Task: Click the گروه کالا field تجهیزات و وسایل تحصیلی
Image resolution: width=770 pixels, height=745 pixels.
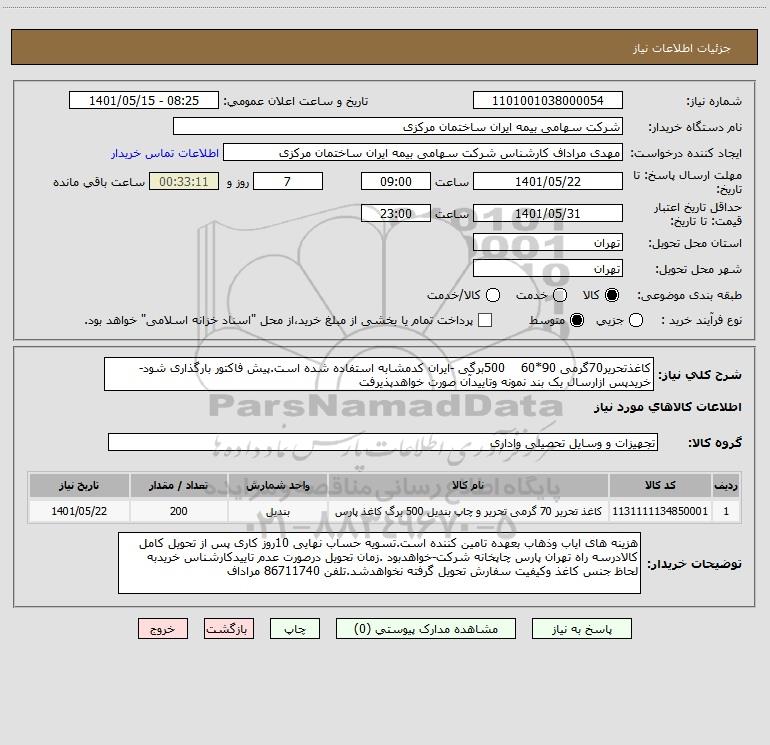Action: (x=383, y=442)
